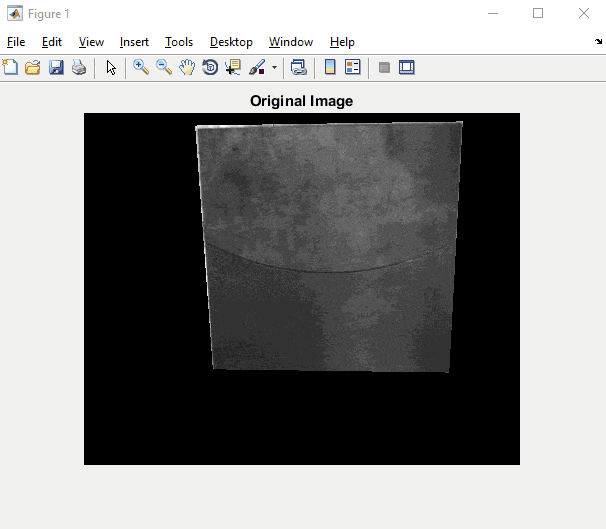Select the Zoom Out magnifier tool
This screenshot has height=529, width=606.
[x=164, y=68]
